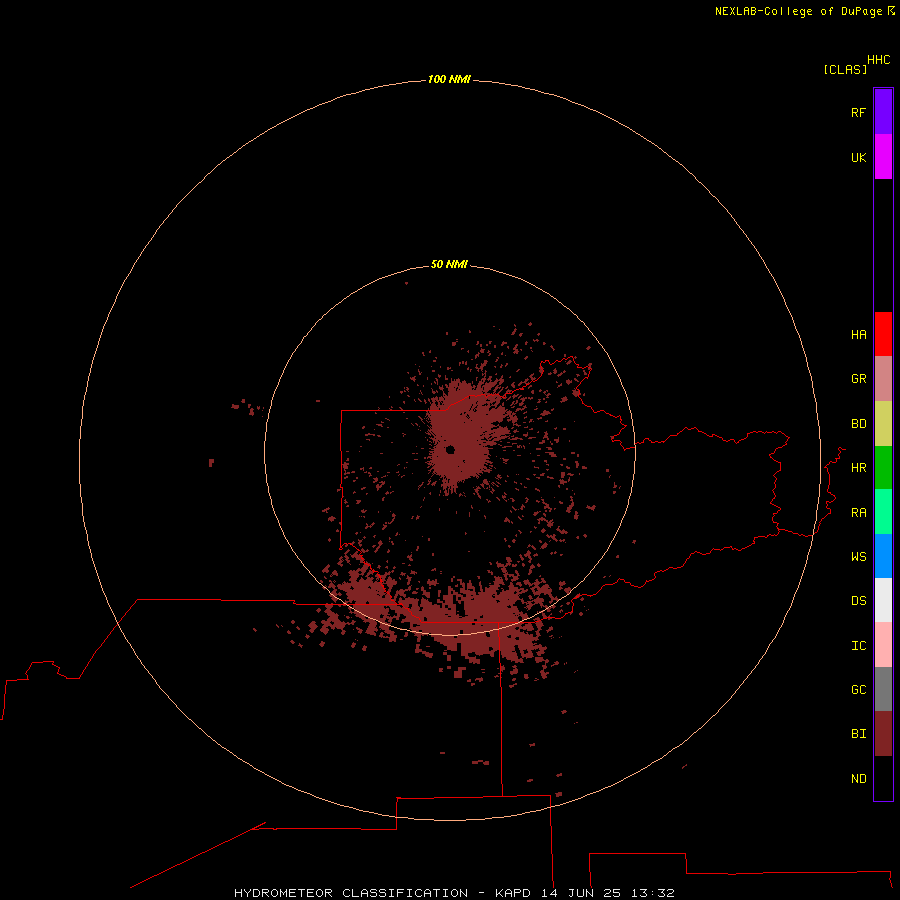The width and height of the screenshot is (900, 900).
Task: Click the IC light pink legend swatch
Action: [x=883, y=645]
